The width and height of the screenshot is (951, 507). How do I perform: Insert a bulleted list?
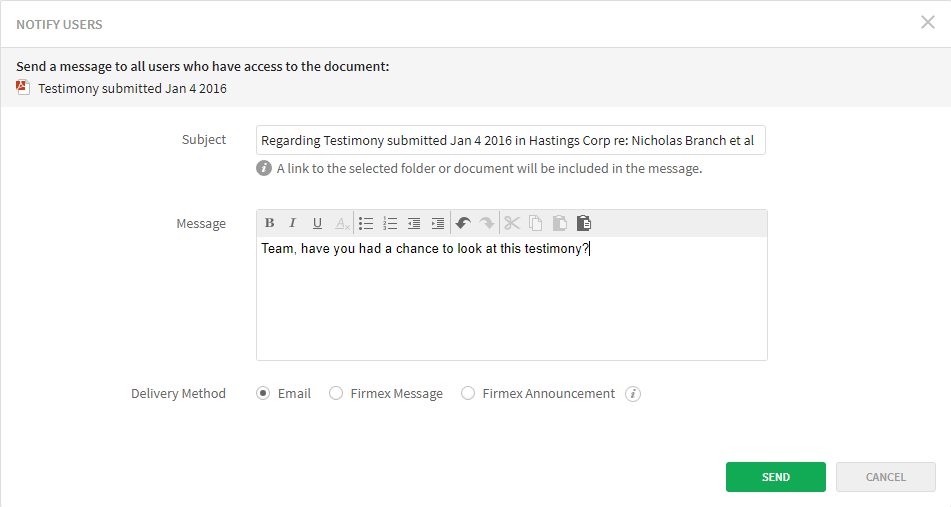click(366, 223)
